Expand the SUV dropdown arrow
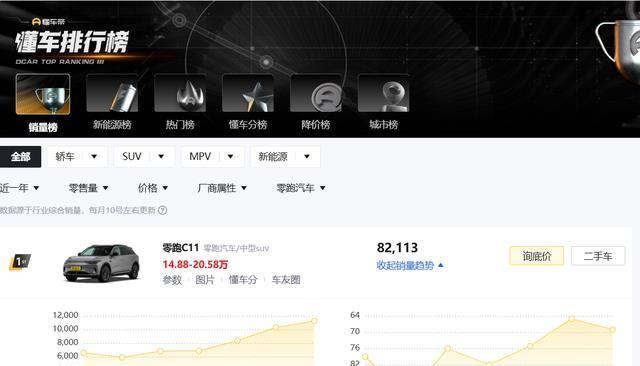 pyautogui.click(x=161, y=157)
